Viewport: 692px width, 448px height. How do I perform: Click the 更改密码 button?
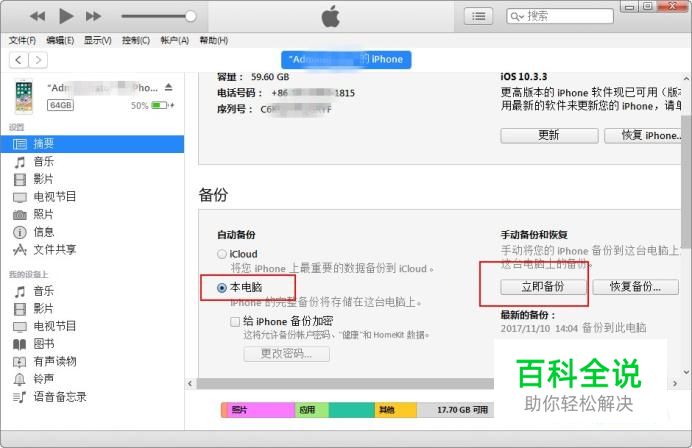[286, 354]
